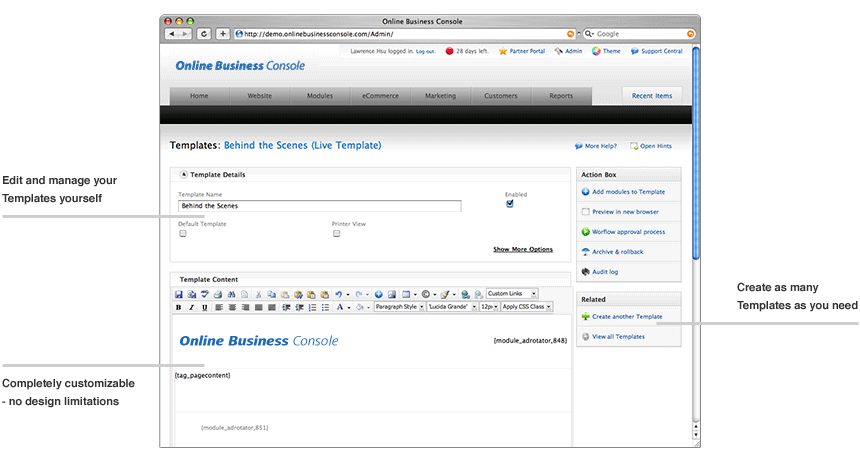This screenshot has height=468, width=860.
Task: Click the Audit log icon
Action: [x=585, y=271]
